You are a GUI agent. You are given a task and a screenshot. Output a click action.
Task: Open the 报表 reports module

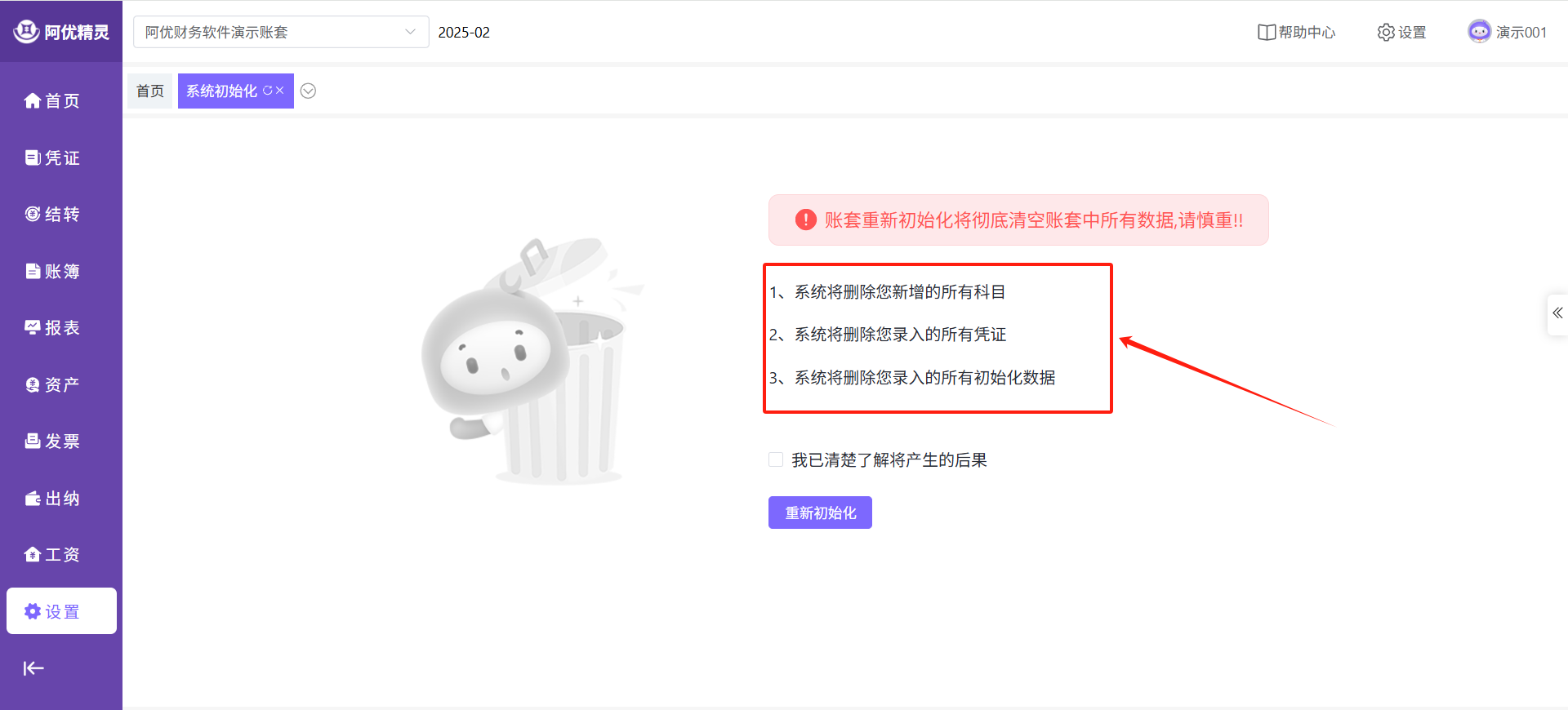[x=53, y=327]
